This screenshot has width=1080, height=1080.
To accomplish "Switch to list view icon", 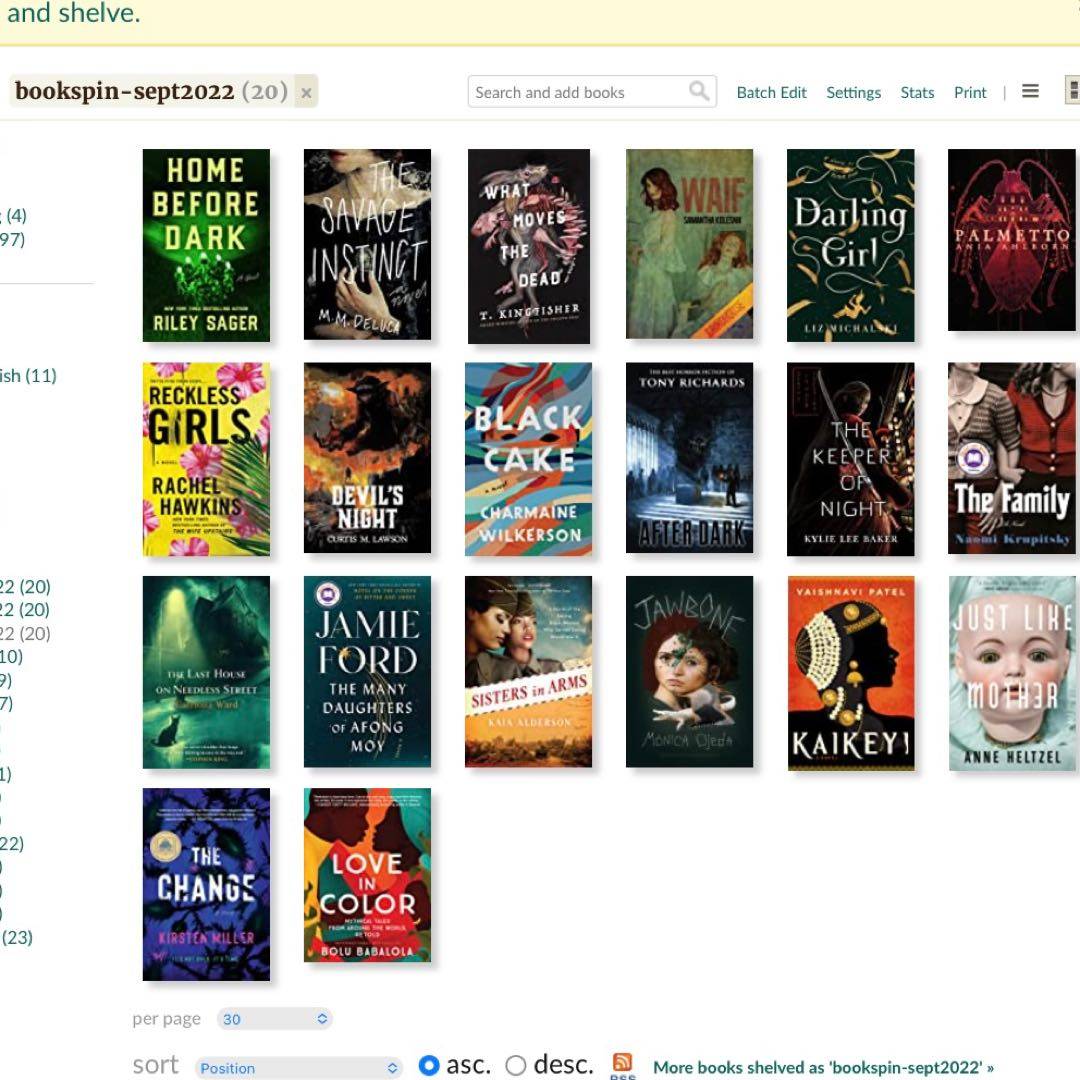I will point(1030,92).
